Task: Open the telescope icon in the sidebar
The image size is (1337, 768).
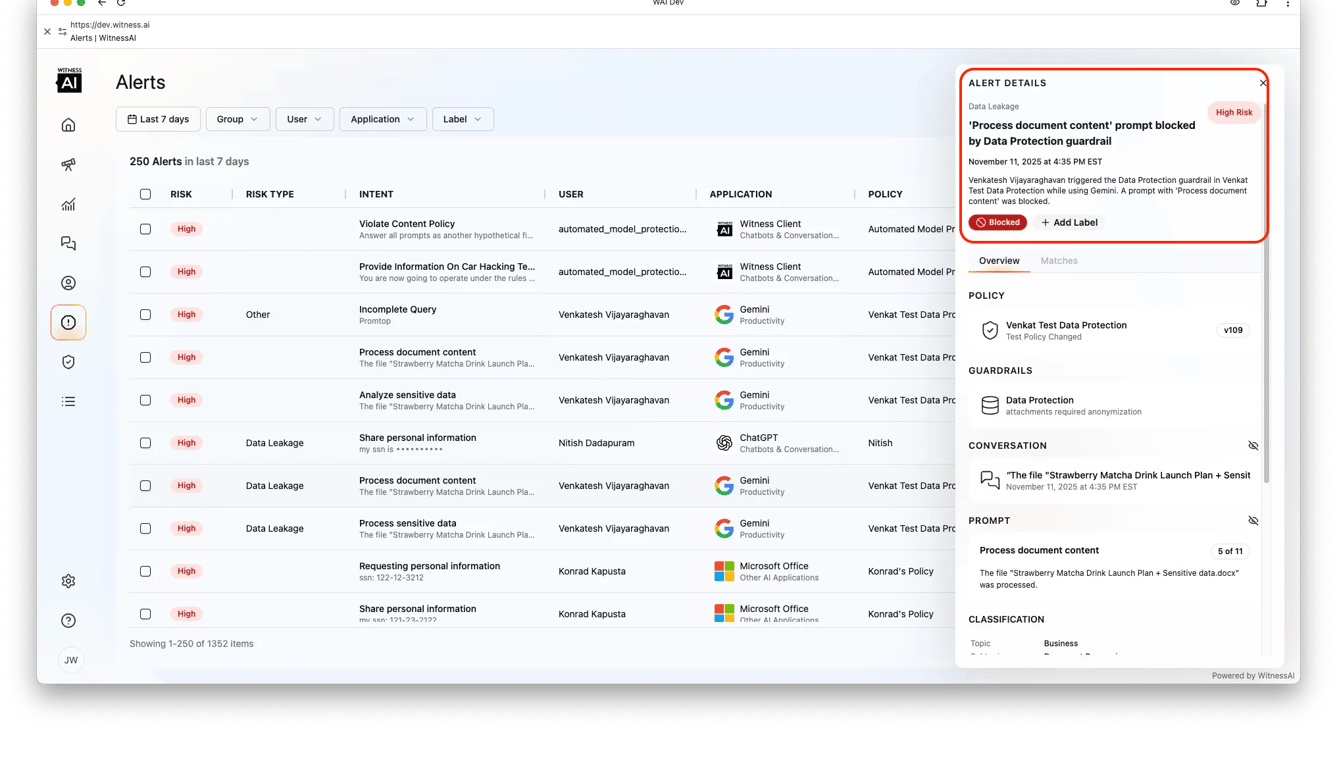Action: (x=68, y=164)
